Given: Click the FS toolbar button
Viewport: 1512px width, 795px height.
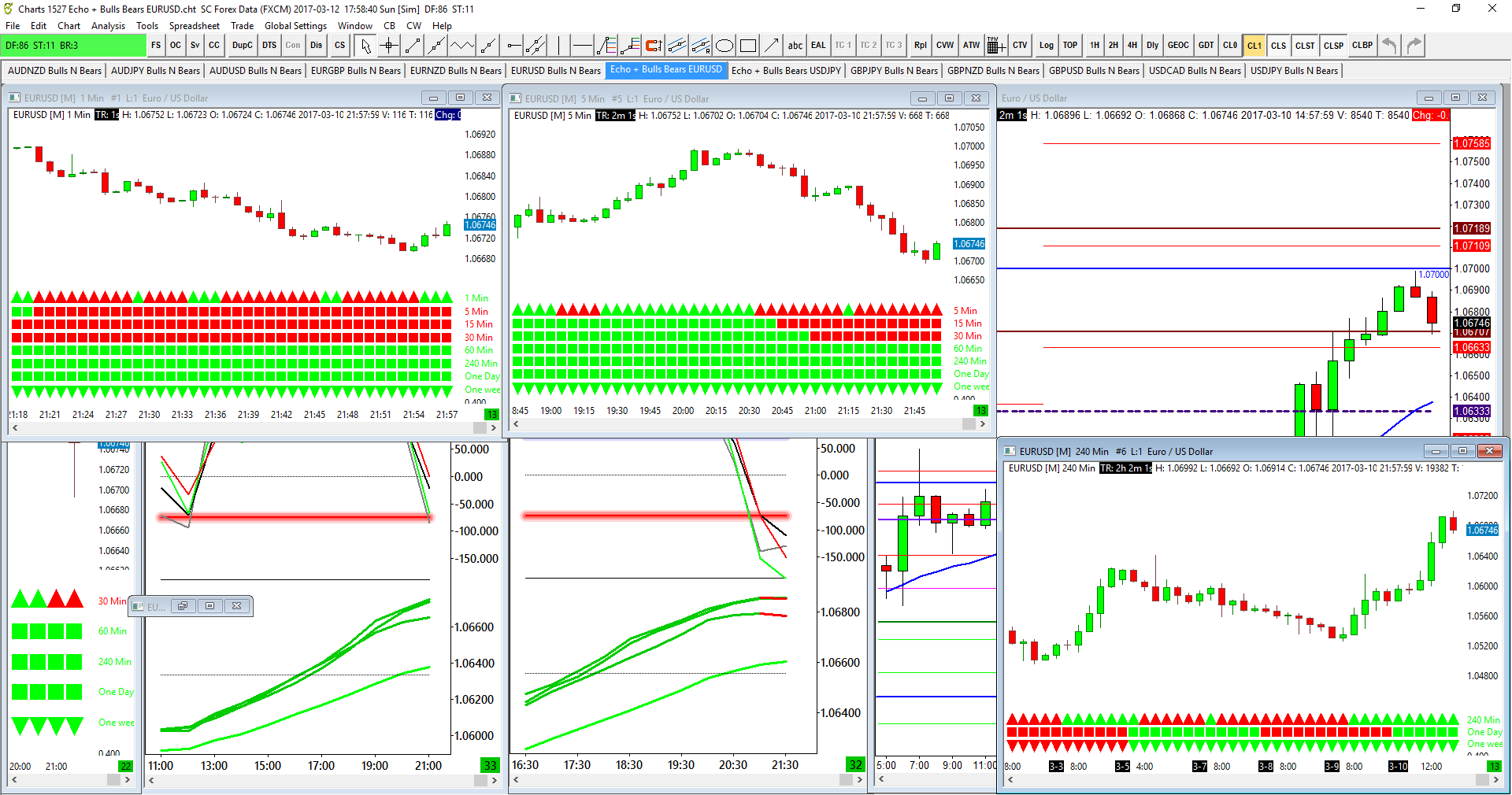Looking at the screenshot, I should pyautogui.click(x=156, y=46).
